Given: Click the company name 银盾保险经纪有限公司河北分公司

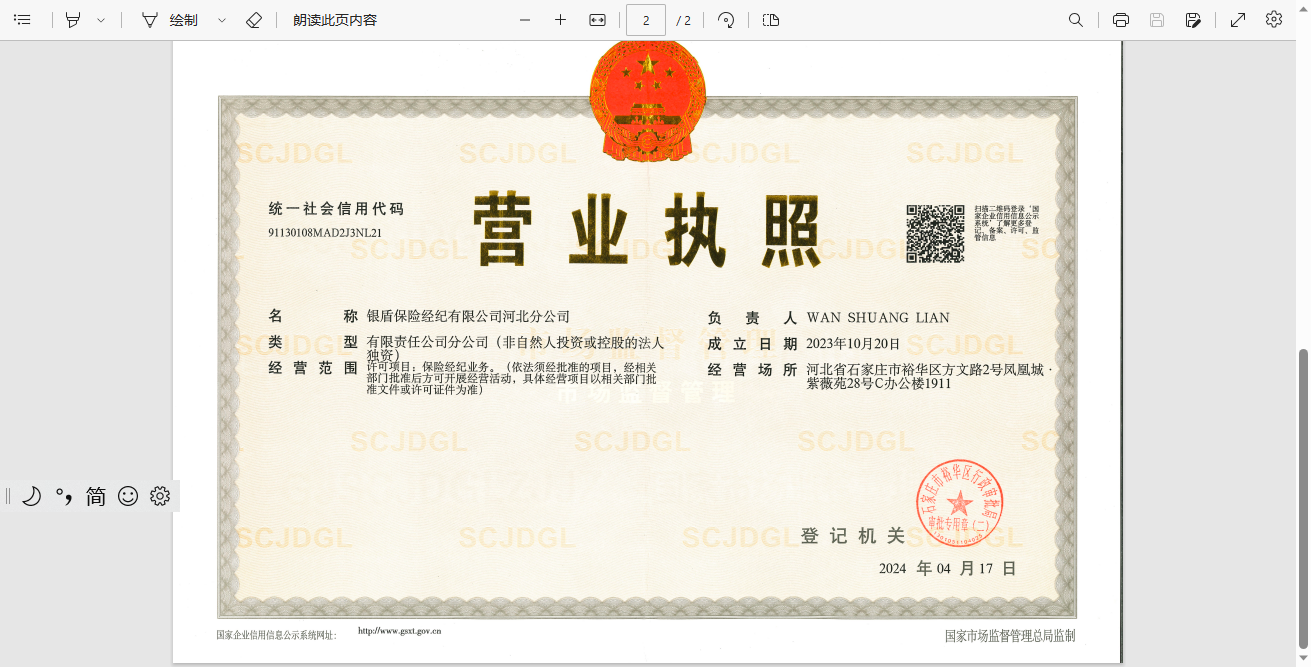Looking at the screenshot, I should click(x=468, y=317).
